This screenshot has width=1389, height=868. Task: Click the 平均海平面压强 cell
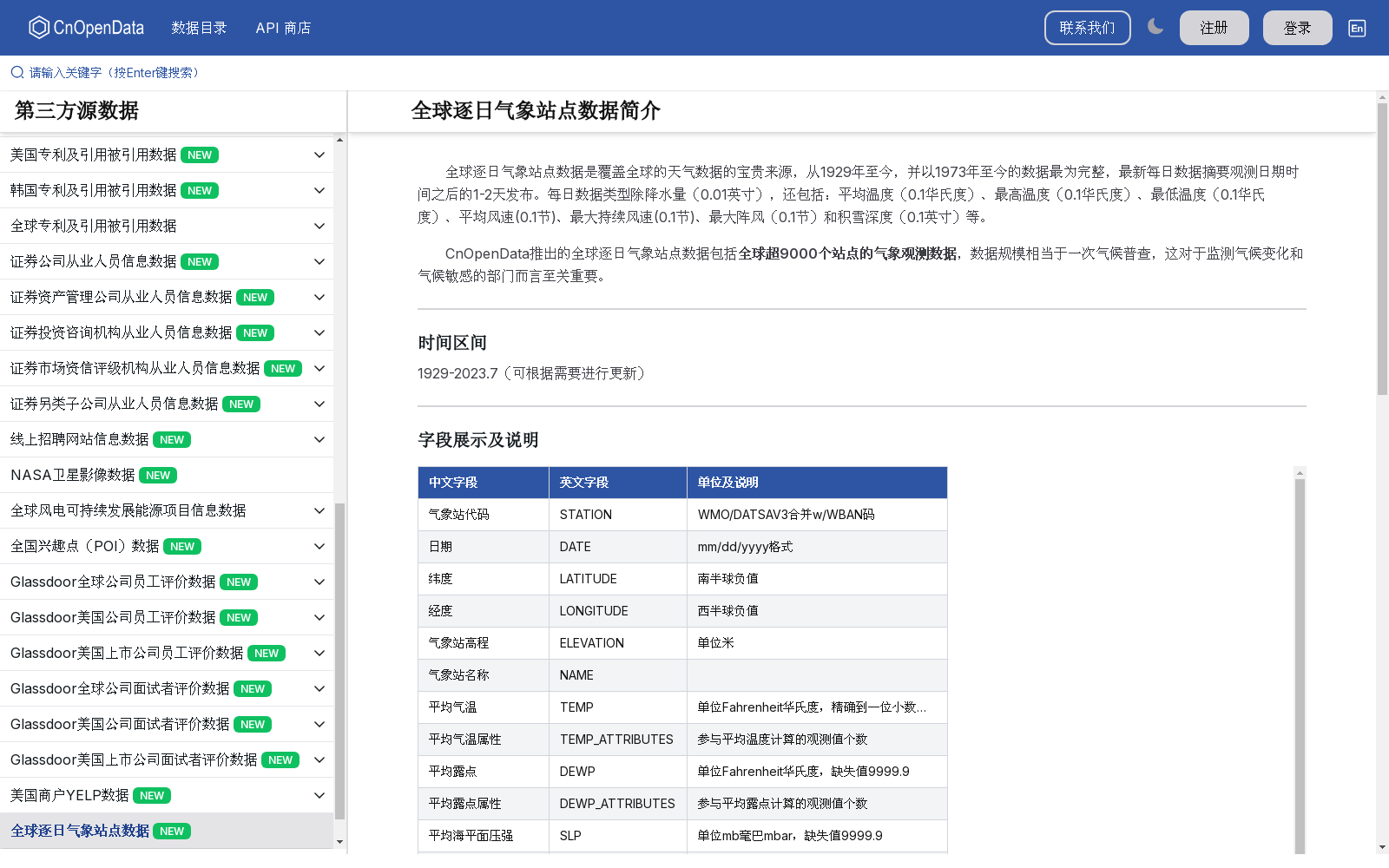pos(484,836)
